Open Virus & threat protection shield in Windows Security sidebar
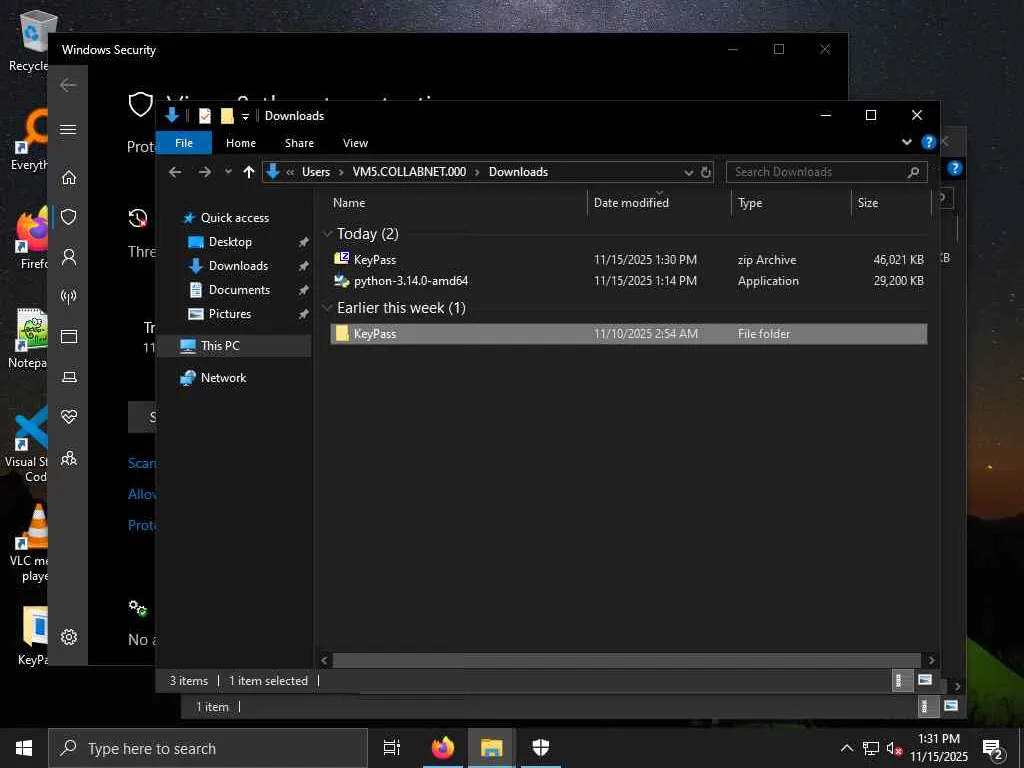1024x768 pixels. coord(69,217)
